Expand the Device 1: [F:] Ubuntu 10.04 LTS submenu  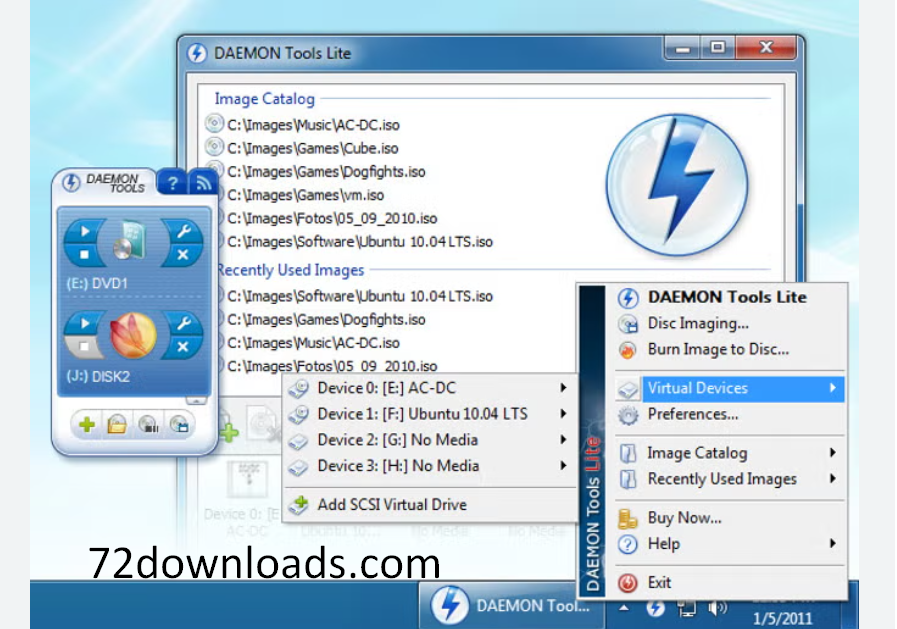point(420,413)
